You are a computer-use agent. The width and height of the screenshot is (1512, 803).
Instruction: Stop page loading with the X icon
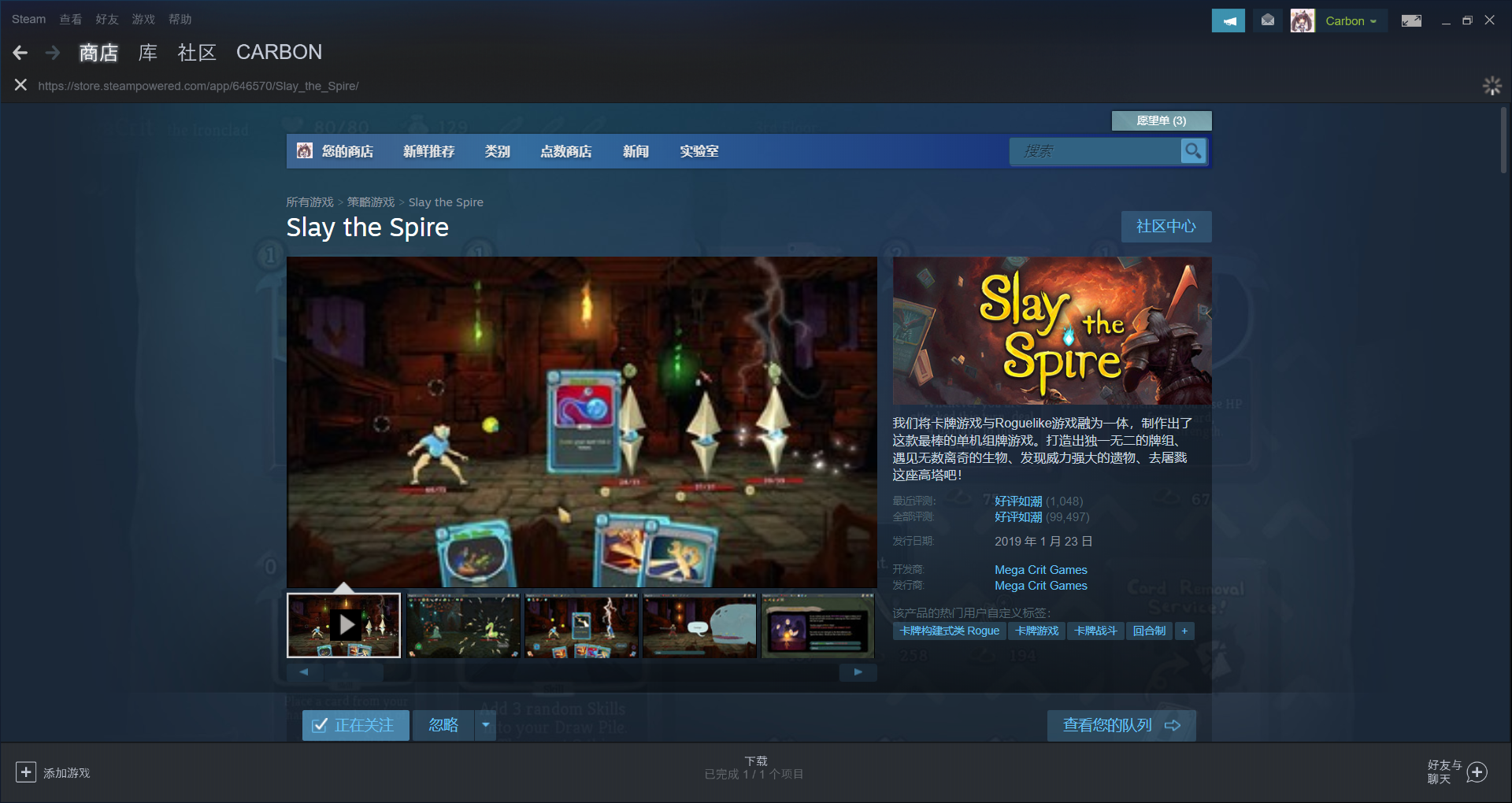click(20, 85)
